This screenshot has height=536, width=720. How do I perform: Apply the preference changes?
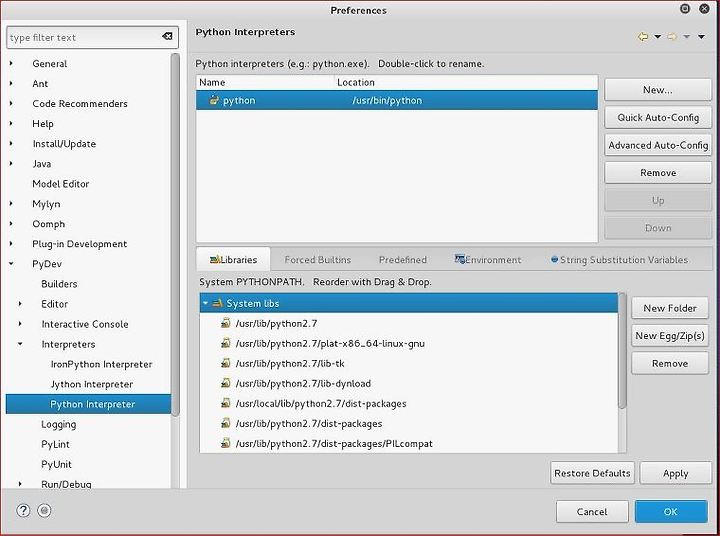pos(675,473)
